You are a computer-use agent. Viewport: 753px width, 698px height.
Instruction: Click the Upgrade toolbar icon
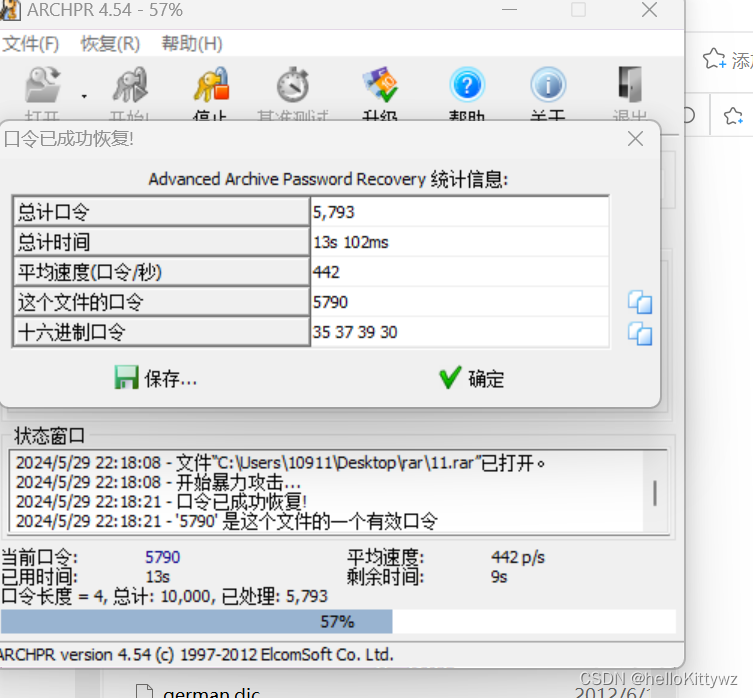point(380,85)
